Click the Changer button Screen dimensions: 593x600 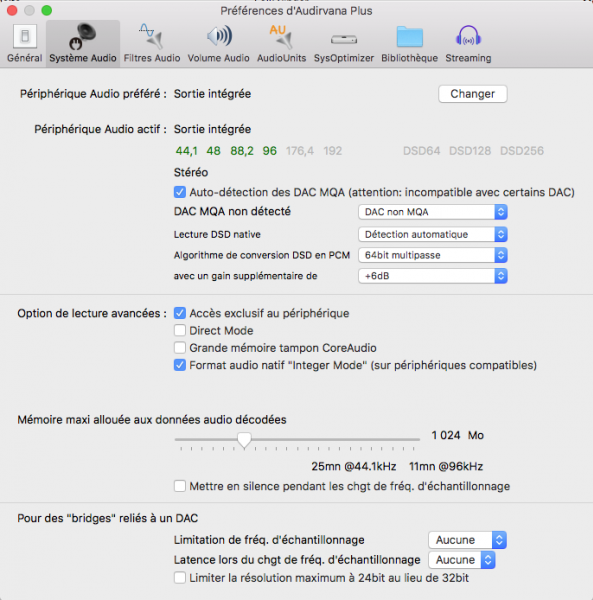pyautogui.click(x=472, y=94)
